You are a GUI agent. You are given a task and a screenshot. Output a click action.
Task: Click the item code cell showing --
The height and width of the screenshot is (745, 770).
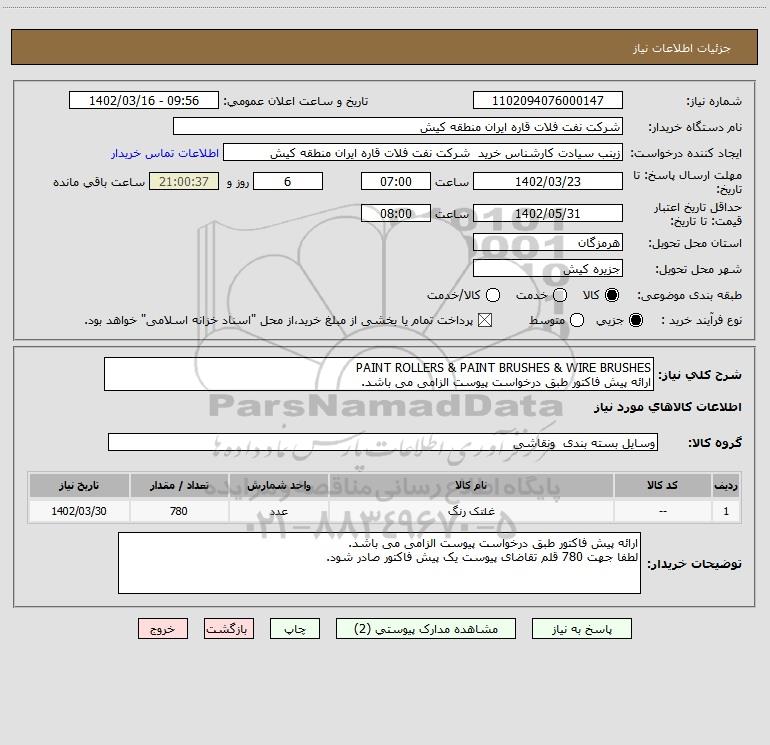662,511
